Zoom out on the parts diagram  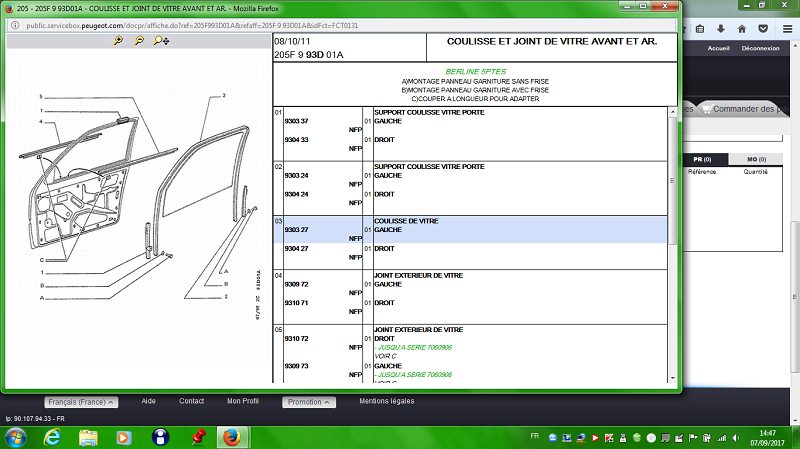pyautogui.click(x=139, y=40)
